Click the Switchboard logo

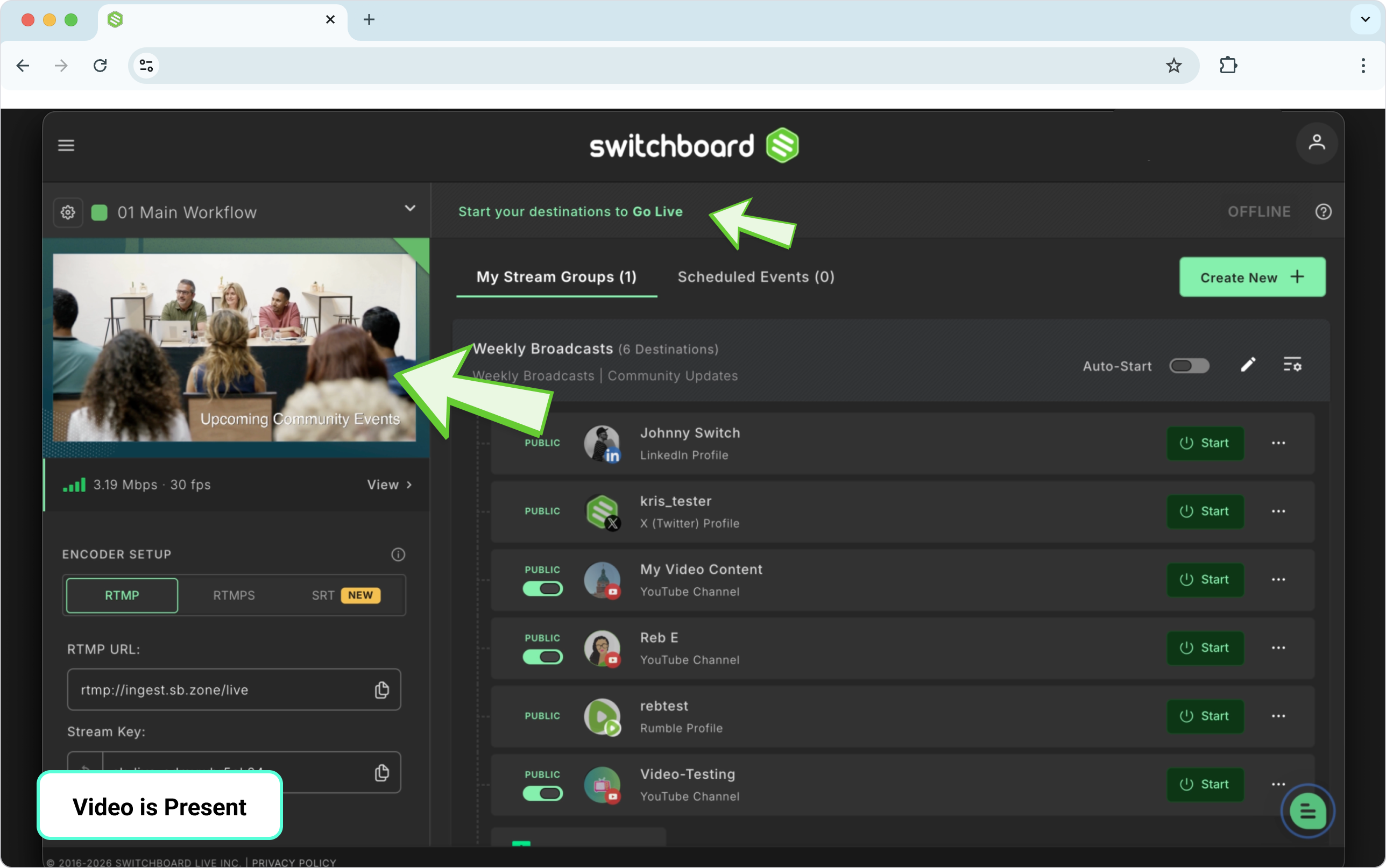tap(694, 145)
